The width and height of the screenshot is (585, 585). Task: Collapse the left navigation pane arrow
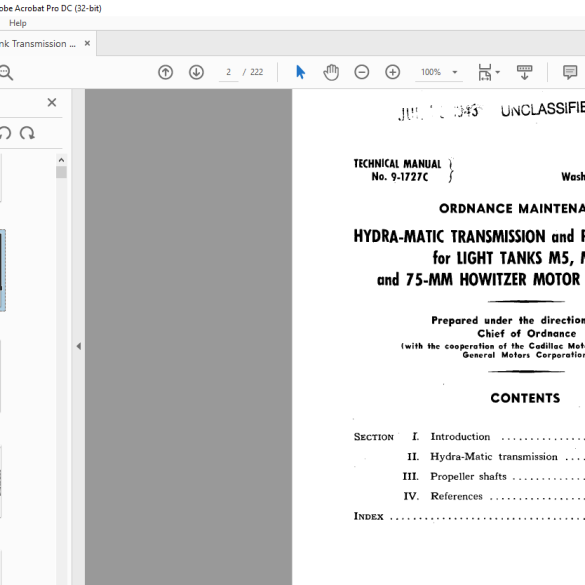coord(78,346)
